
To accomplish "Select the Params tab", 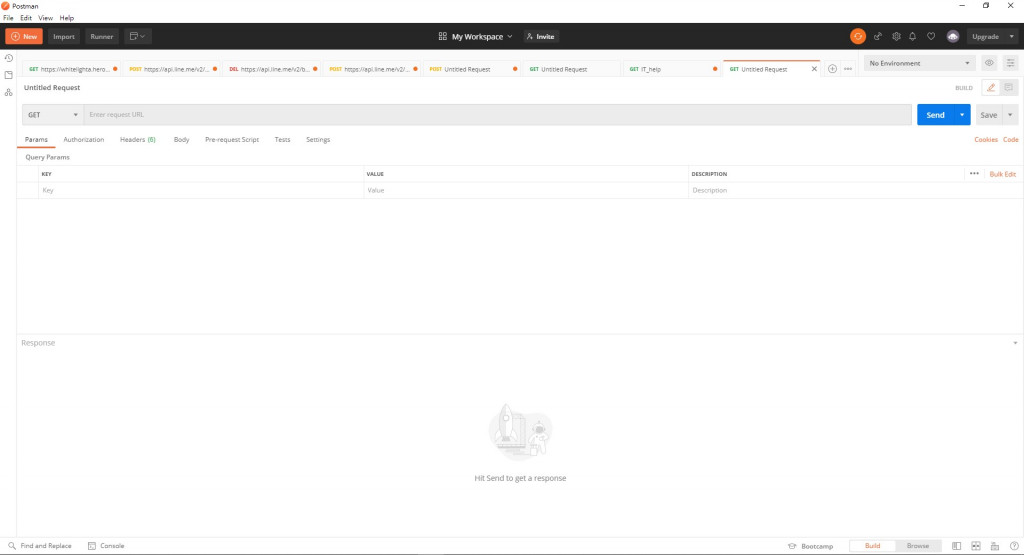I will pos(36,140).
